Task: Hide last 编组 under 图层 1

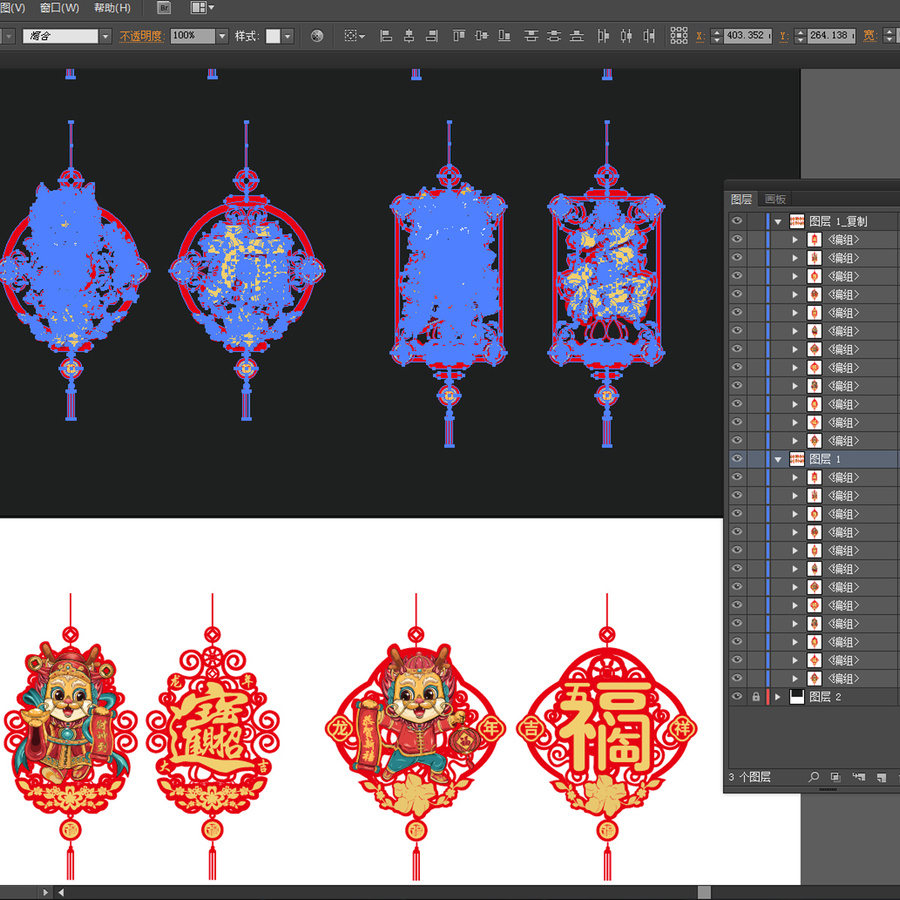Action: coord(737,678)
